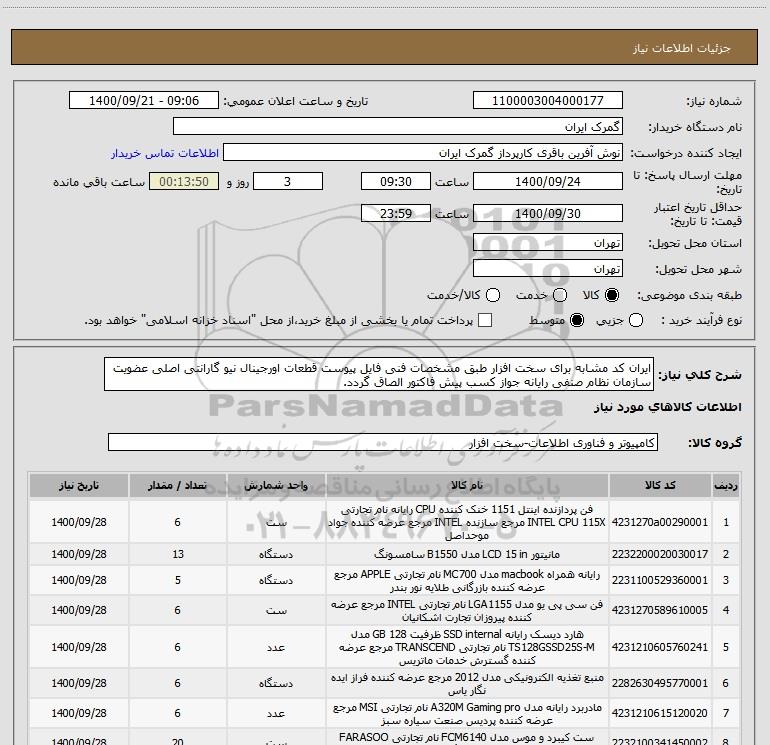Click the goods group field کامپیوتر و فناوری اطلاعات
The height and width of the screenshot is (745, 770).
[x=383, y=442]
